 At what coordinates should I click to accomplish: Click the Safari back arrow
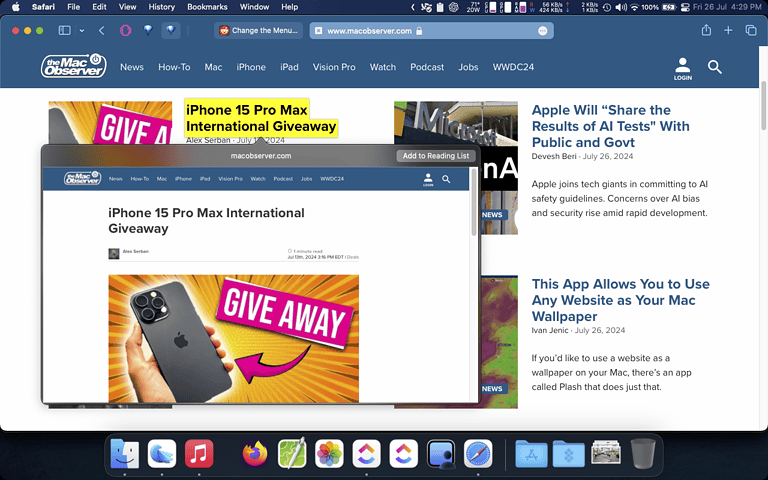102,31
